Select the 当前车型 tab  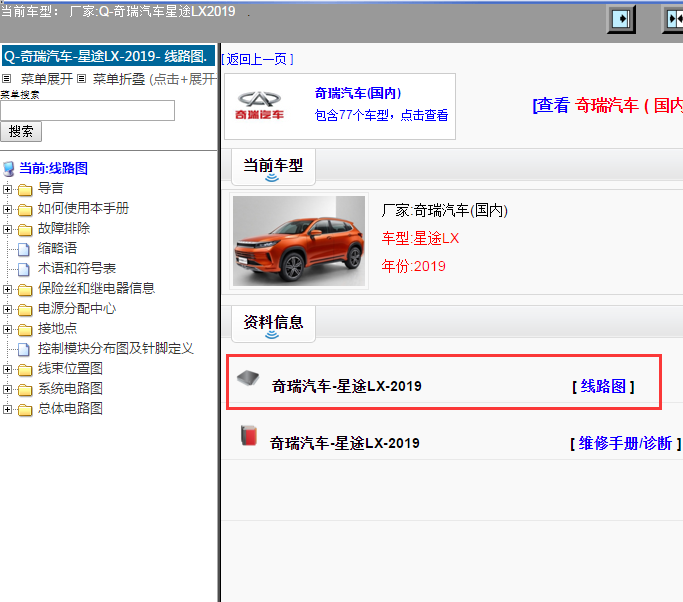pos(273,167)
